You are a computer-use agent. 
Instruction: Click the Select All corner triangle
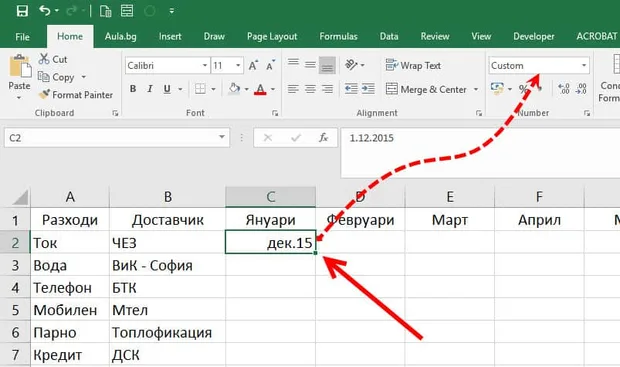coord(20,197)
